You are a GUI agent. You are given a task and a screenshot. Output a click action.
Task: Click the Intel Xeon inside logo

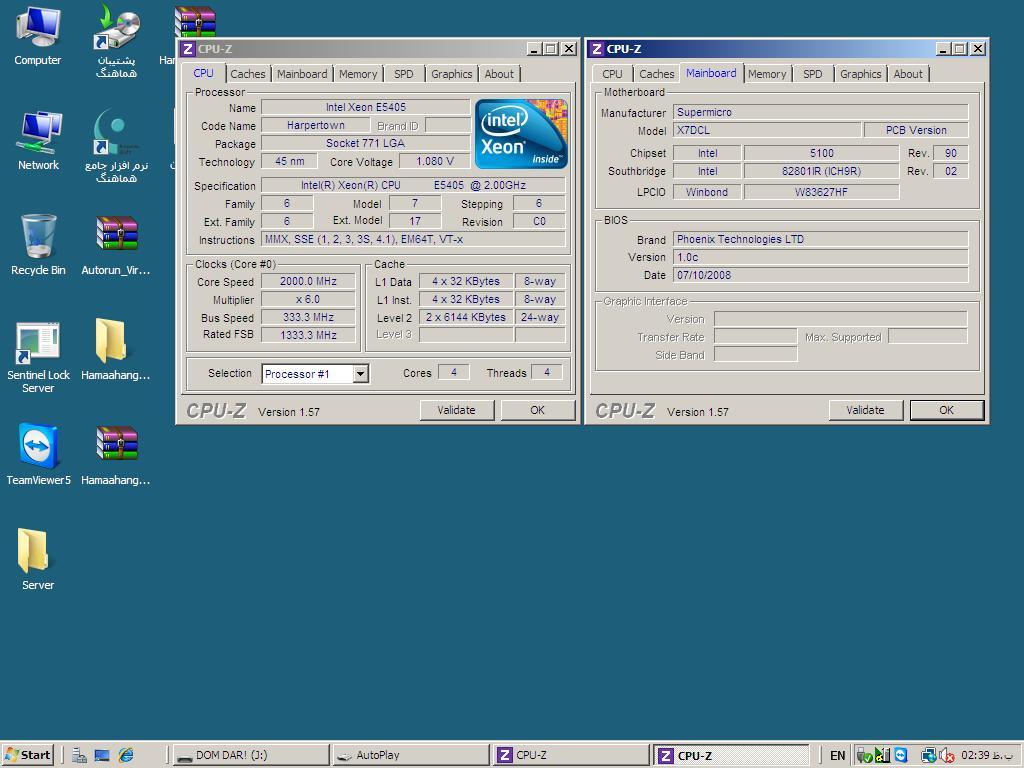tap(520, 134)
